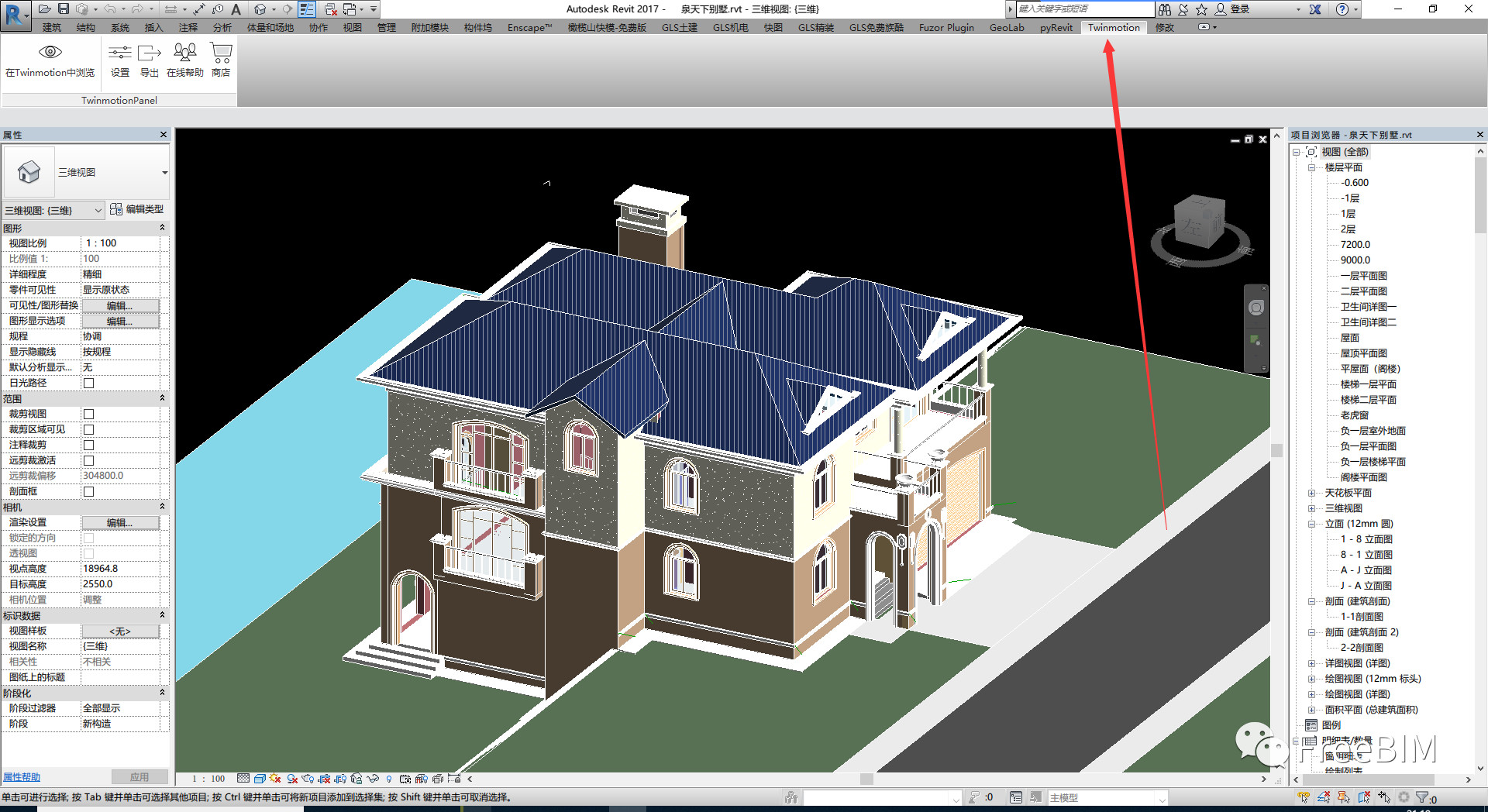The width and height of the screenshot is (1488, 812).
Task: Click the 商店 shopping cart icon
Action: click(x=221, y=53)
